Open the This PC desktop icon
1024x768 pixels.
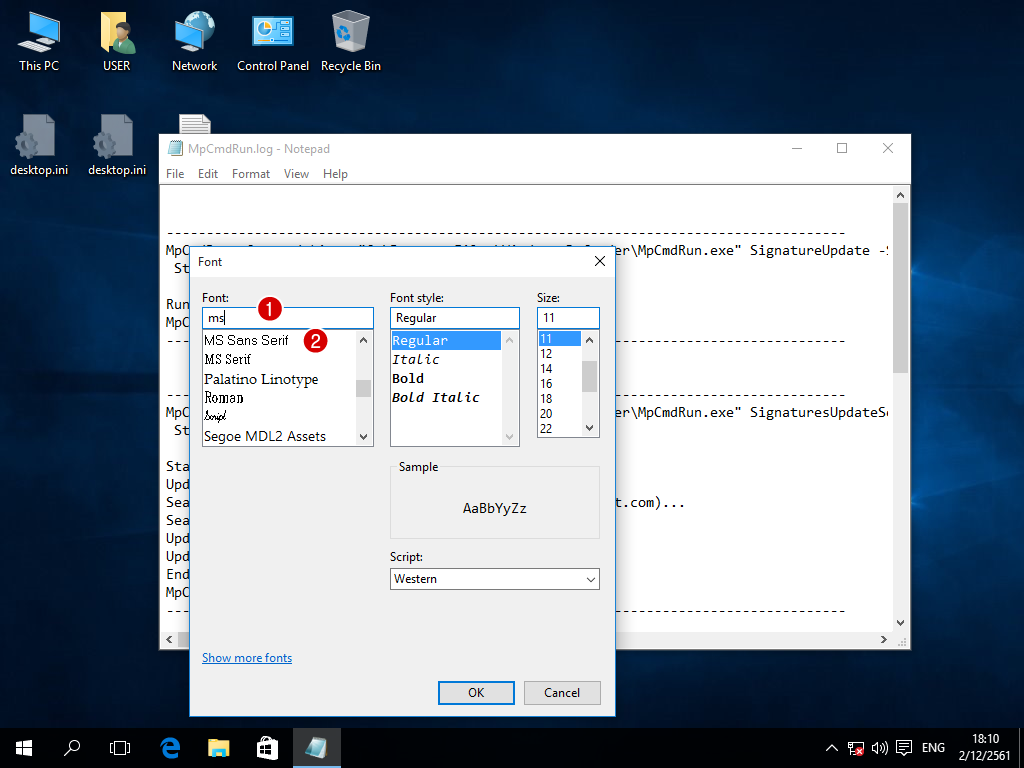click(39, 42)
